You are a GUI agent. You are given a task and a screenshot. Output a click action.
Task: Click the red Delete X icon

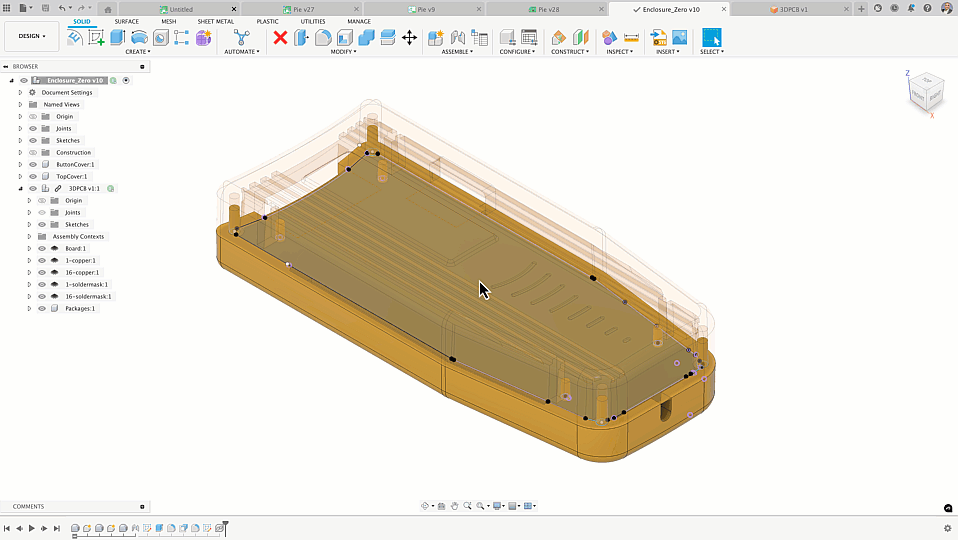click(280, 37)
